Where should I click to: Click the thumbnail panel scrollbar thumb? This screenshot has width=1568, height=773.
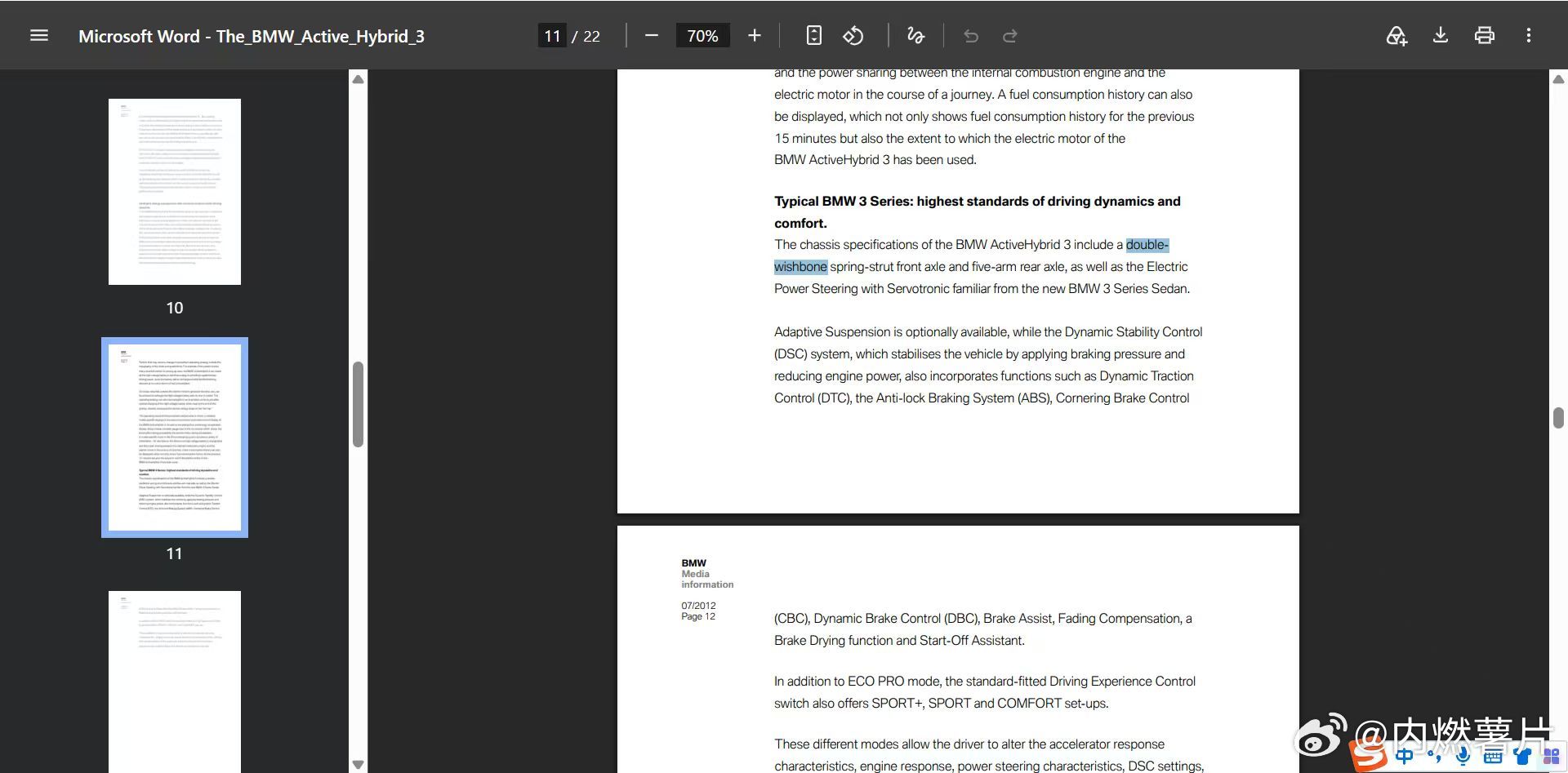point(358,404)
